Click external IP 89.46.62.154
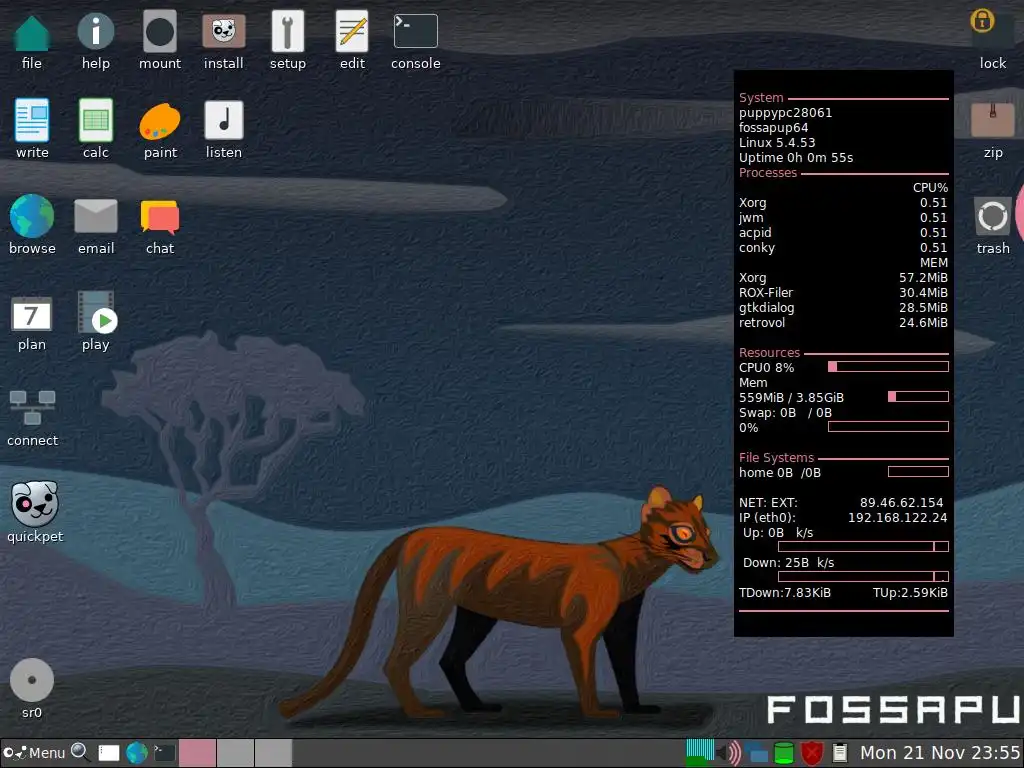1024x768 pixels. [x=901, y=502]
